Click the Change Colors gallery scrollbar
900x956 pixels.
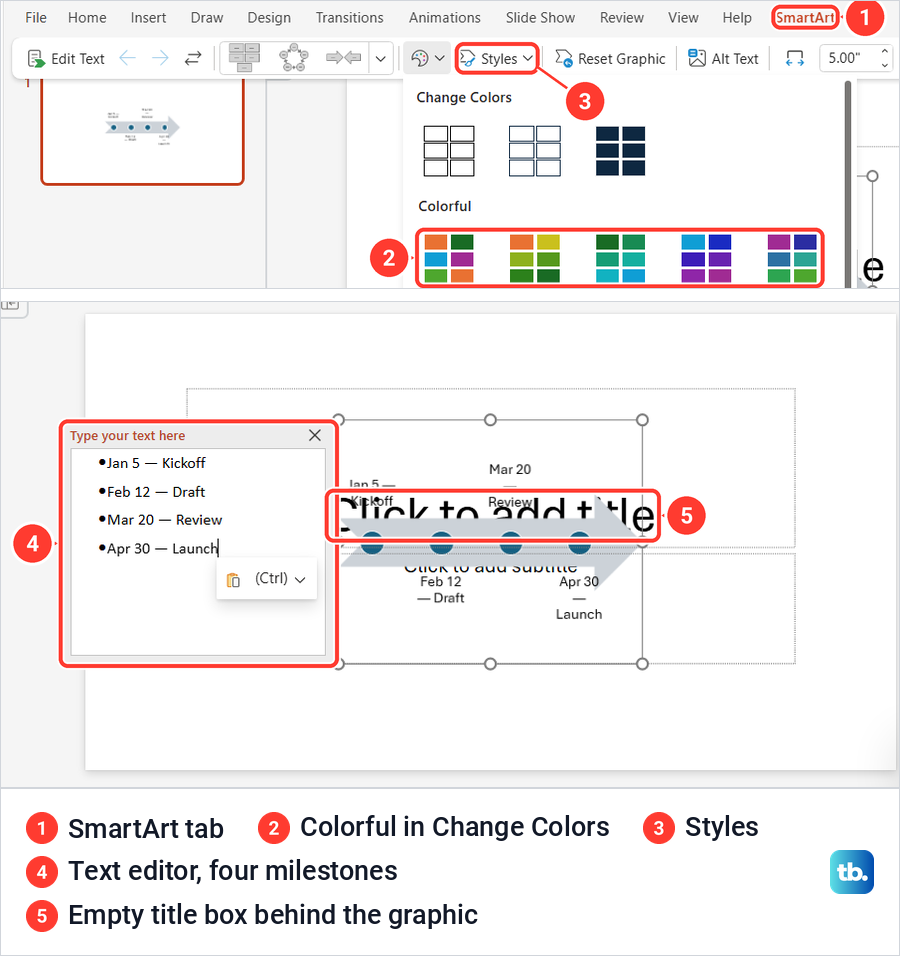pos(848,183)
